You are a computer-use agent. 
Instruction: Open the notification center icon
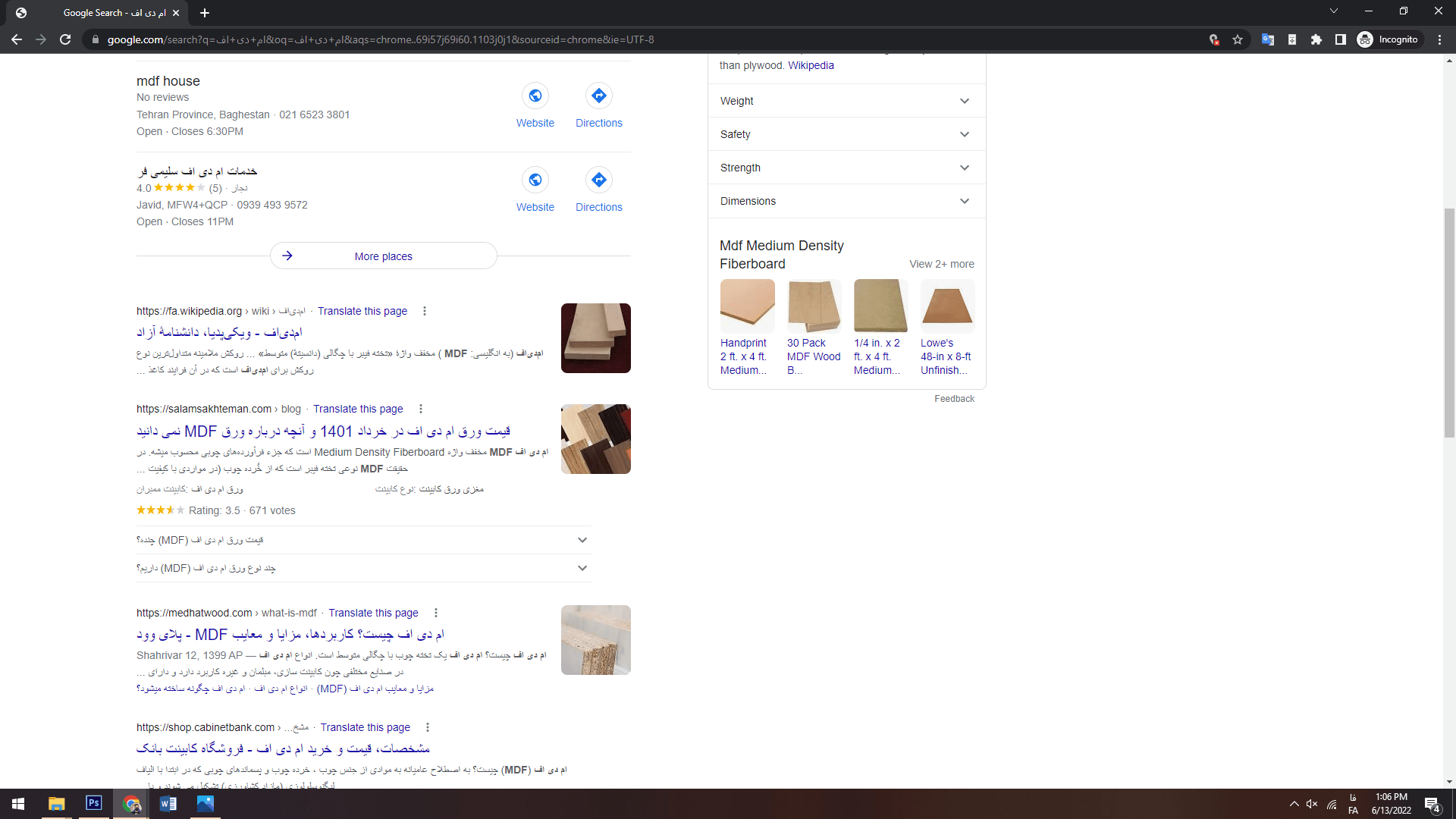[1432, 805]
